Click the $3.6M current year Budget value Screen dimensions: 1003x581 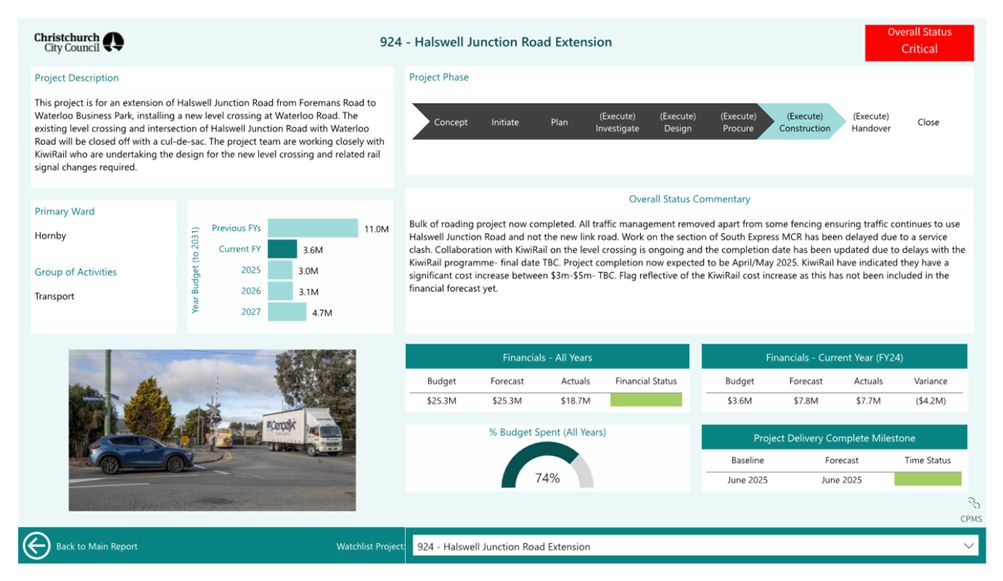click(739, 401)
